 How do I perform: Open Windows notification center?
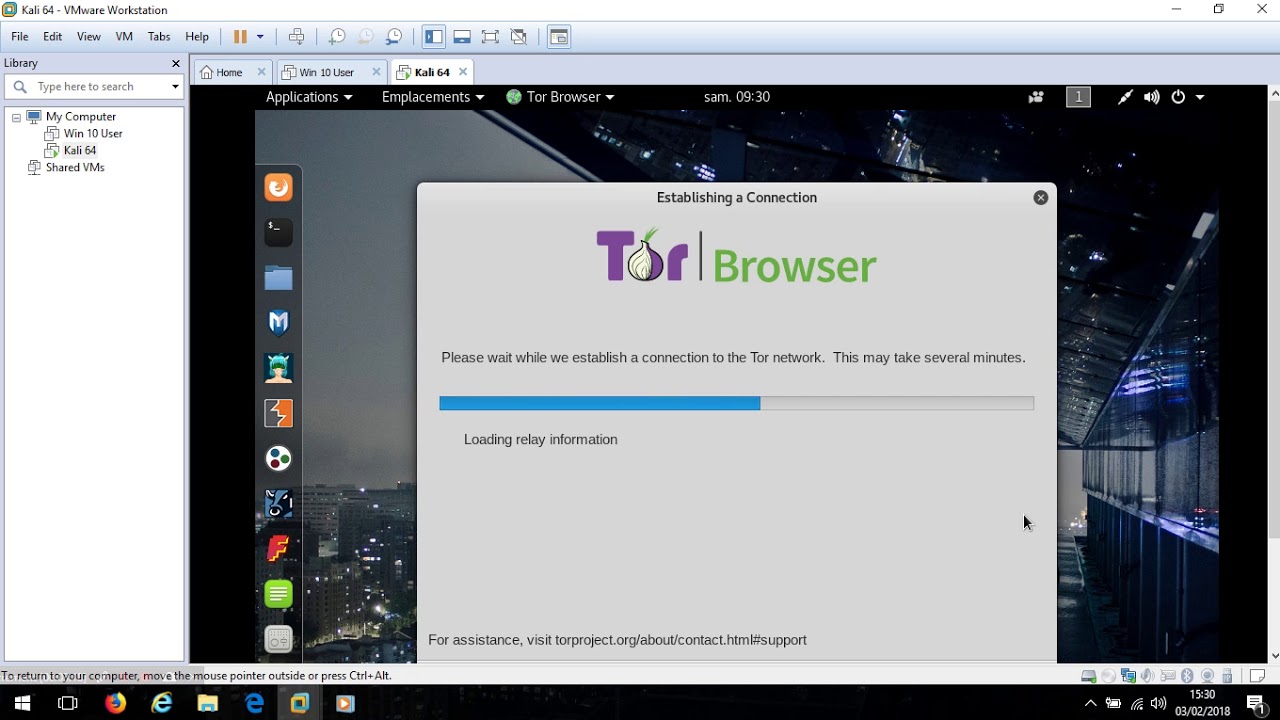1257,703
